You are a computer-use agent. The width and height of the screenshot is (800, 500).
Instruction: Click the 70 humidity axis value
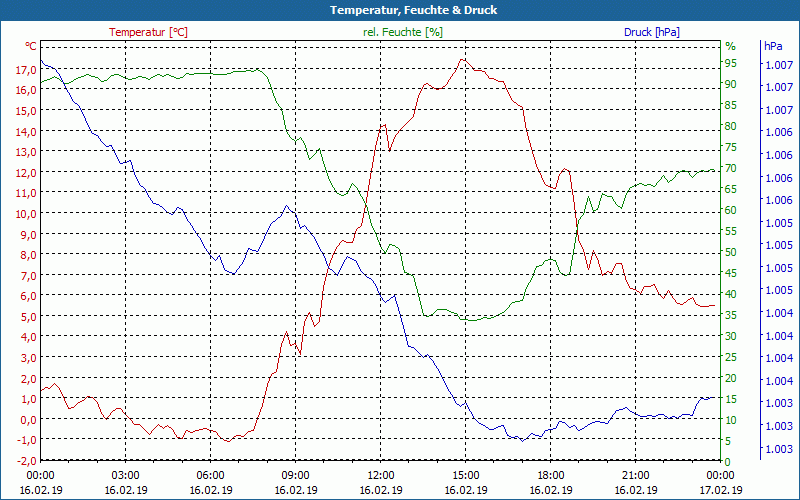point(731,168)
